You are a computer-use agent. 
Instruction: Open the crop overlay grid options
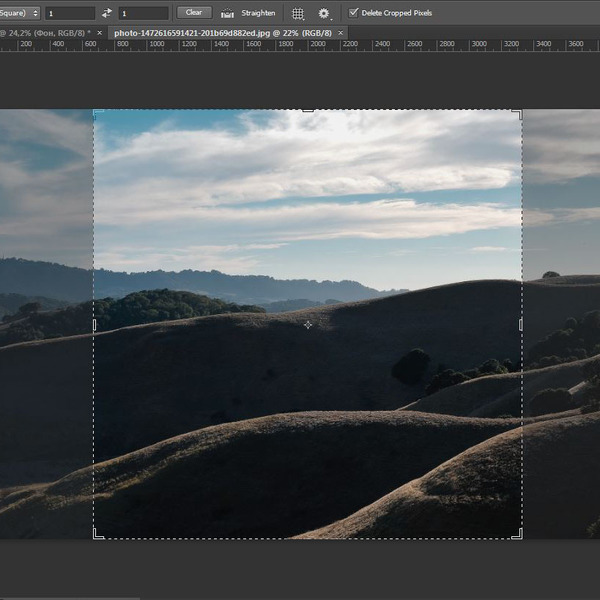pyautogui.click(x=298, y=13)
